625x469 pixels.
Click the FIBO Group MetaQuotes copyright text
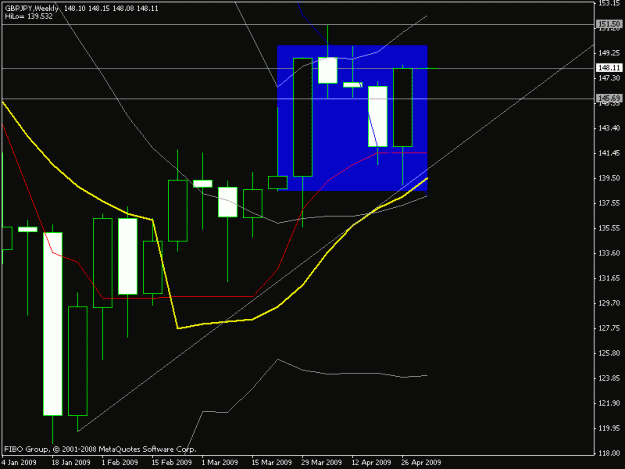pyautogui.click(x=100, y=449)
